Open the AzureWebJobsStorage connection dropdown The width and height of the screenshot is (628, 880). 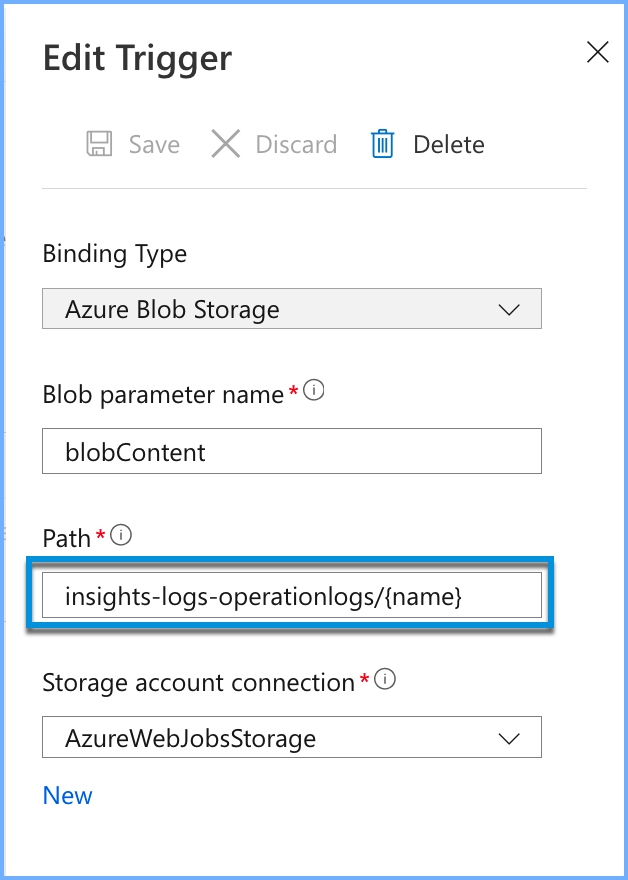coord(291,739)
